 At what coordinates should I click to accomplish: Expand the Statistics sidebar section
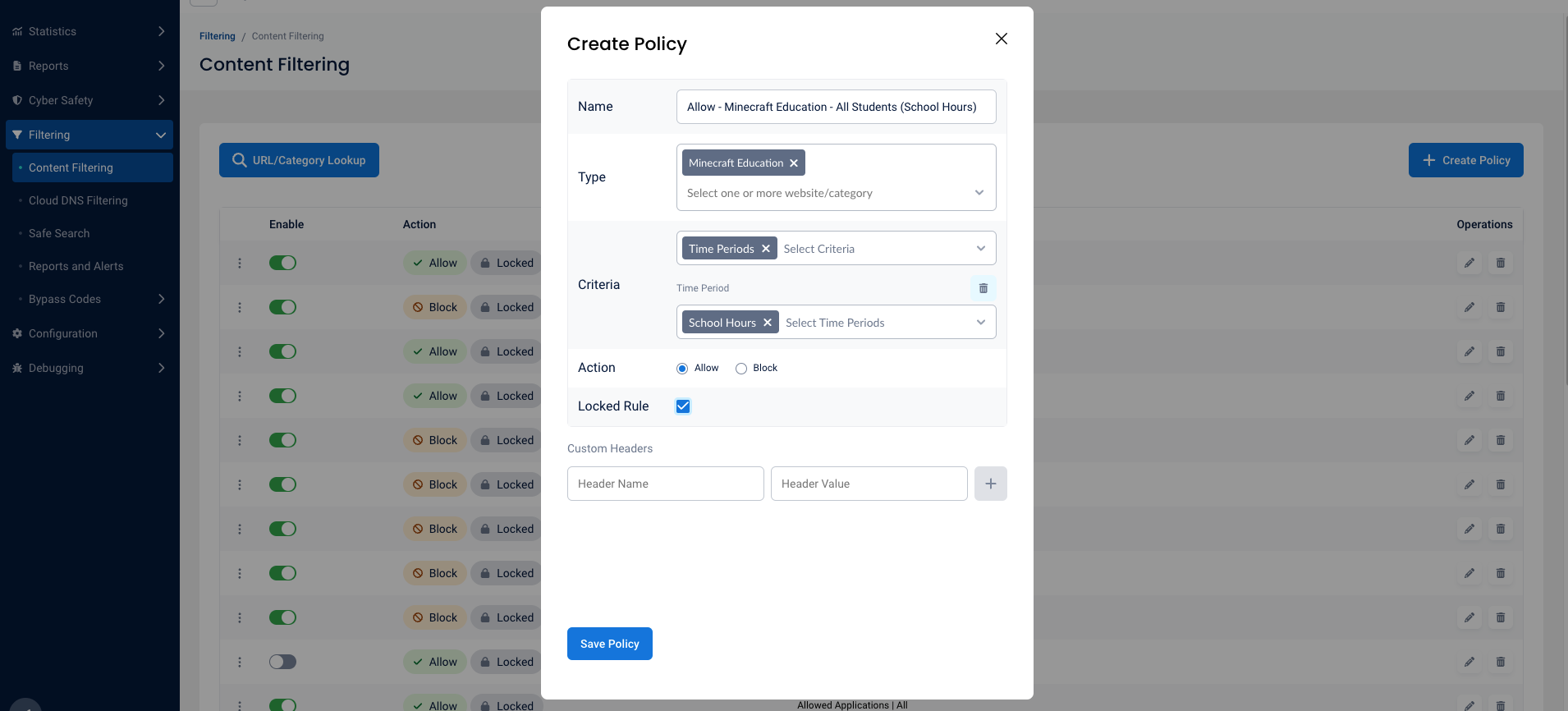[x=161, y=31]
